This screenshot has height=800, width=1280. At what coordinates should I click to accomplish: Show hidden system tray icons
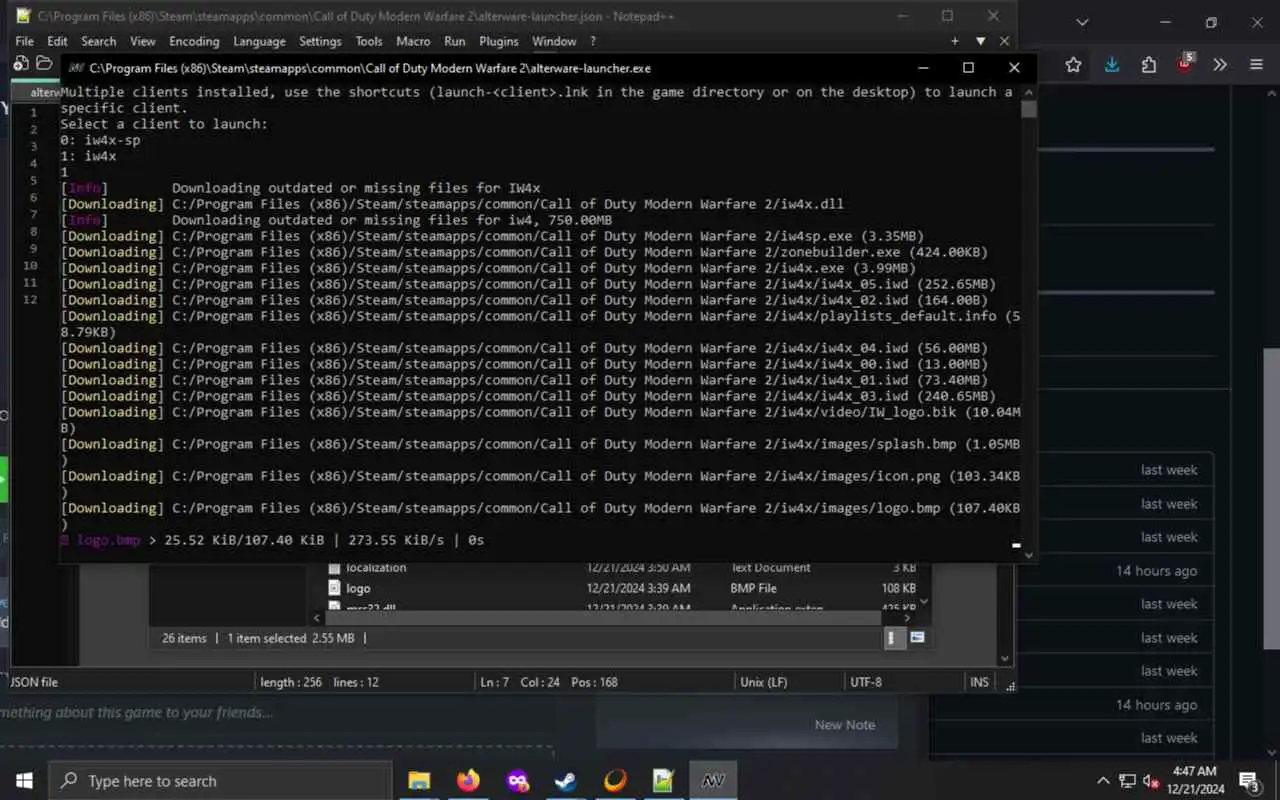click(x=1103, y=781)
